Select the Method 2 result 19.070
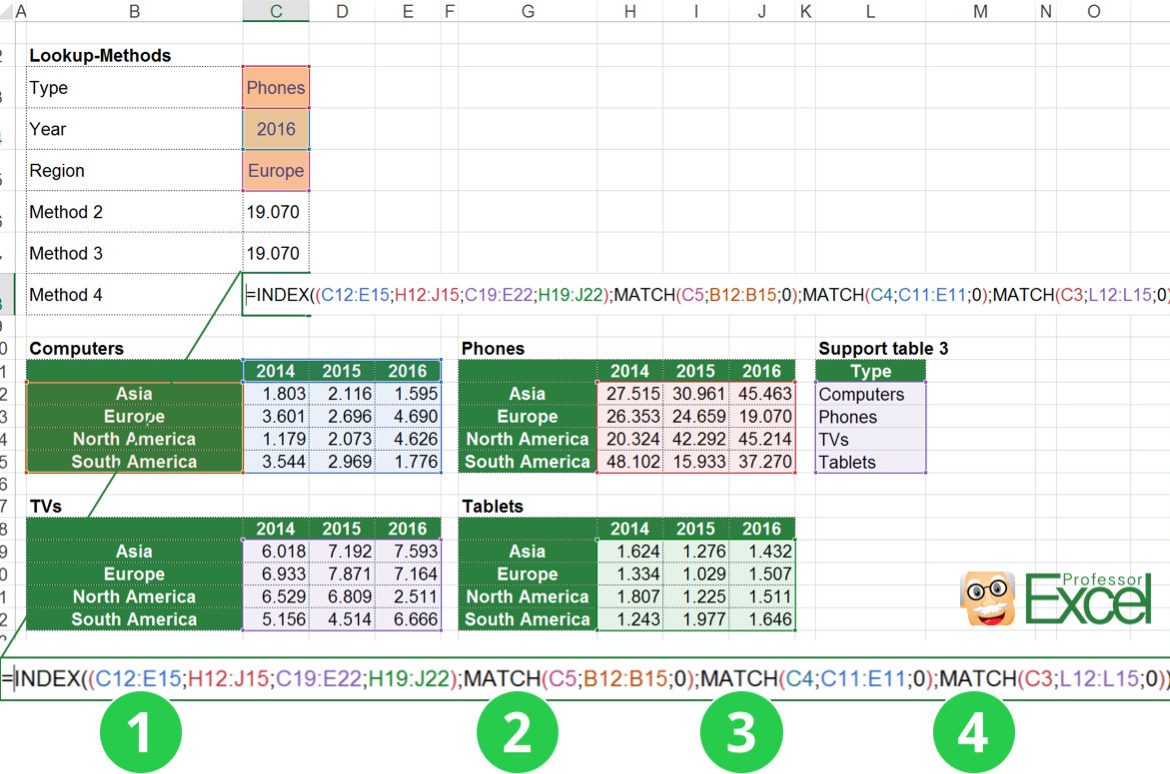 (x=276, y=211)
